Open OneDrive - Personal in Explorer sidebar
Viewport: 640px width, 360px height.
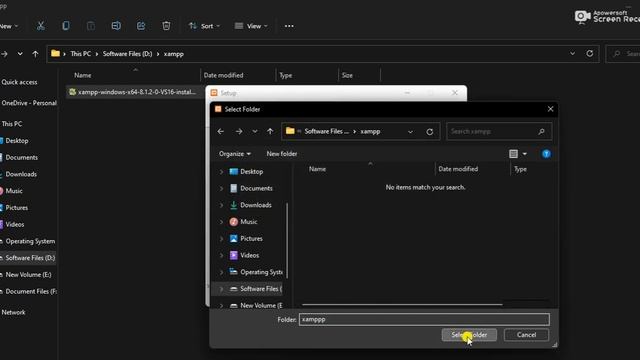tap(29, 103)
